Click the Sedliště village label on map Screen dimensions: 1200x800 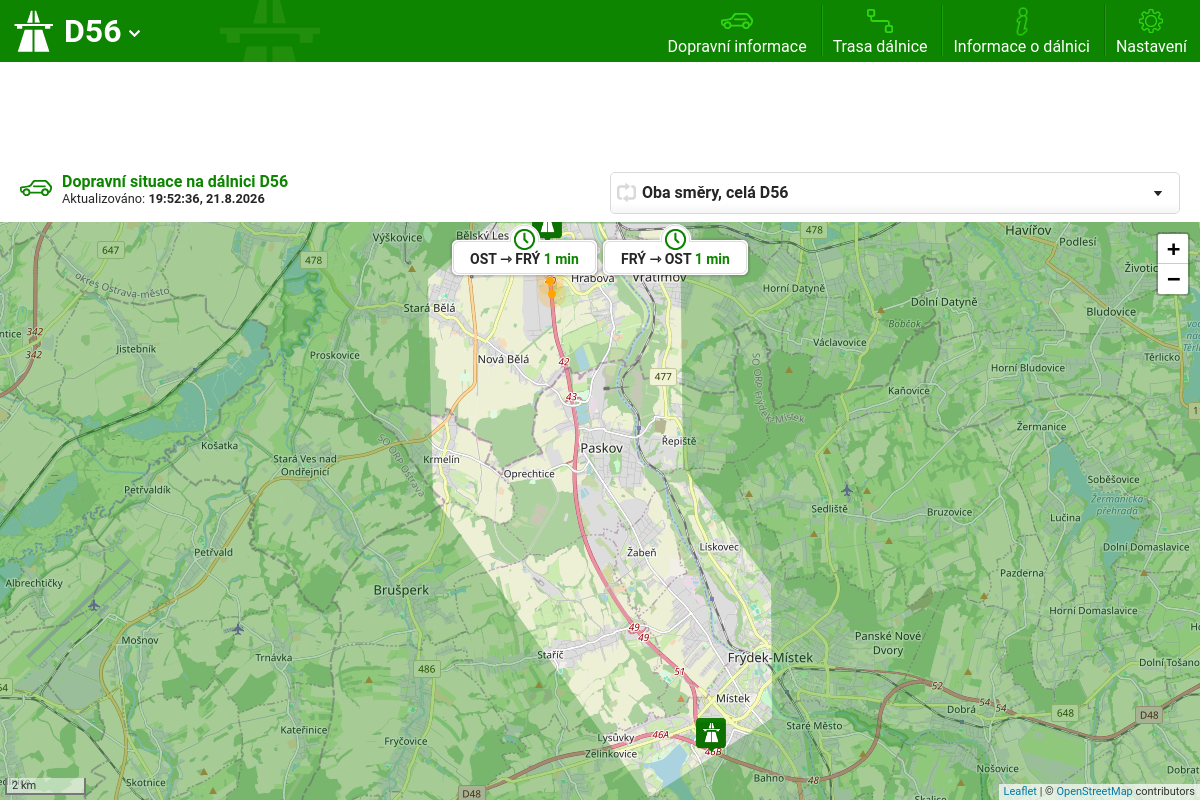(830, 509)
